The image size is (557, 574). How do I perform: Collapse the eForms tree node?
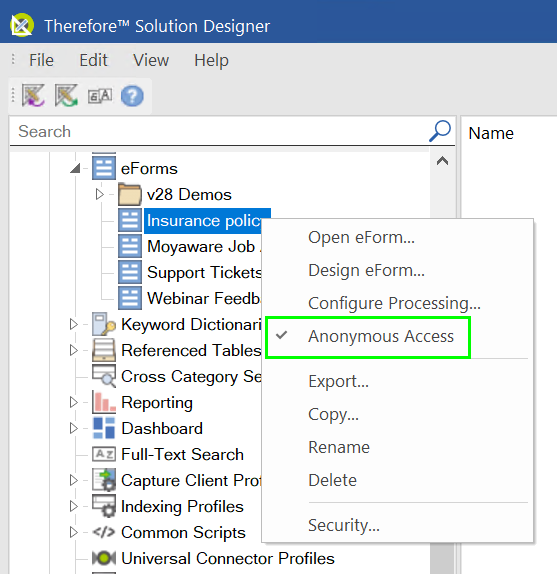coord(75,168)
